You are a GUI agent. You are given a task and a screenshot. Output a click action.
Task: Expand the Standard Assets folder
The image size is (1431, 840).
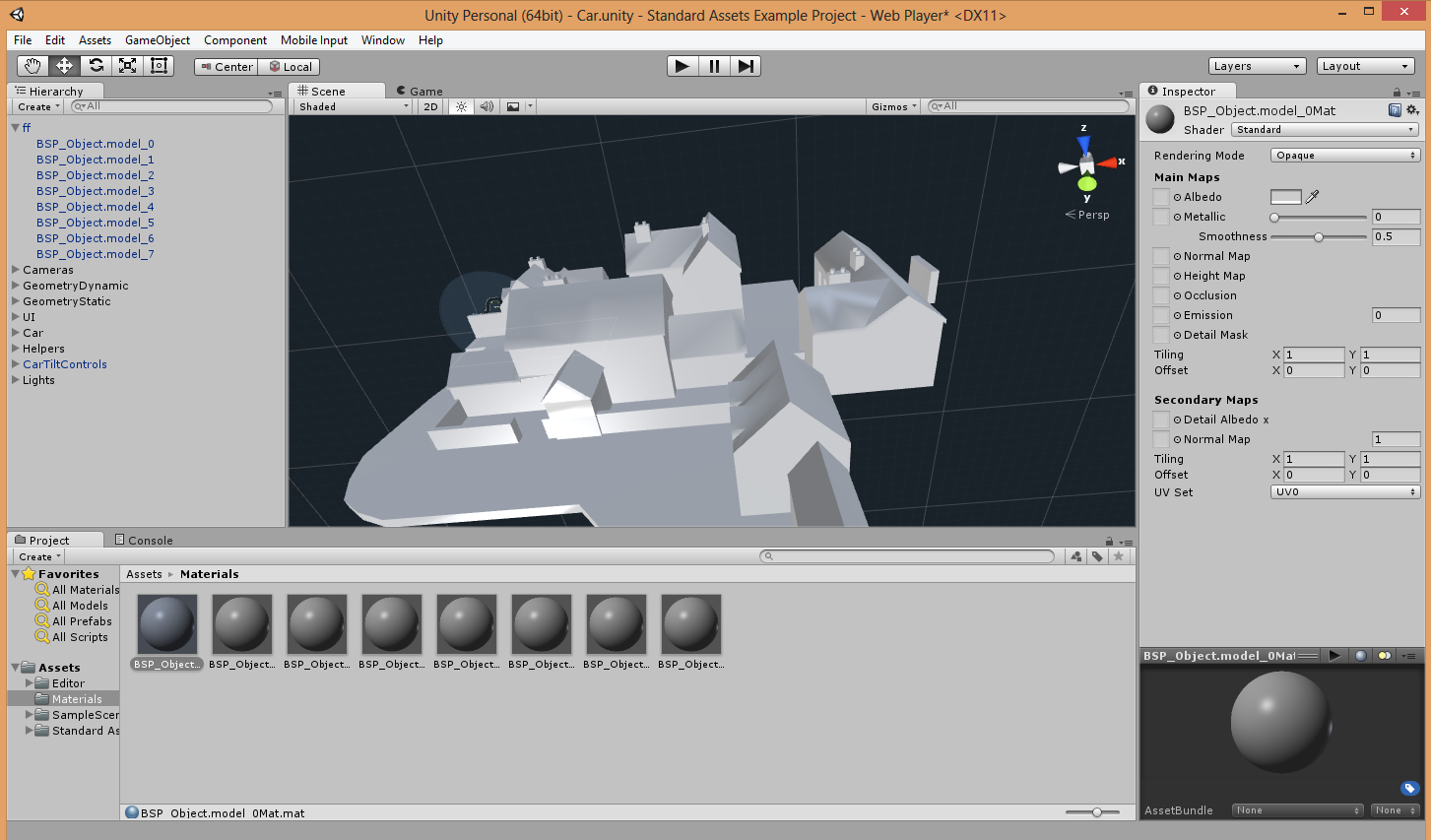[x=30, y=731]
